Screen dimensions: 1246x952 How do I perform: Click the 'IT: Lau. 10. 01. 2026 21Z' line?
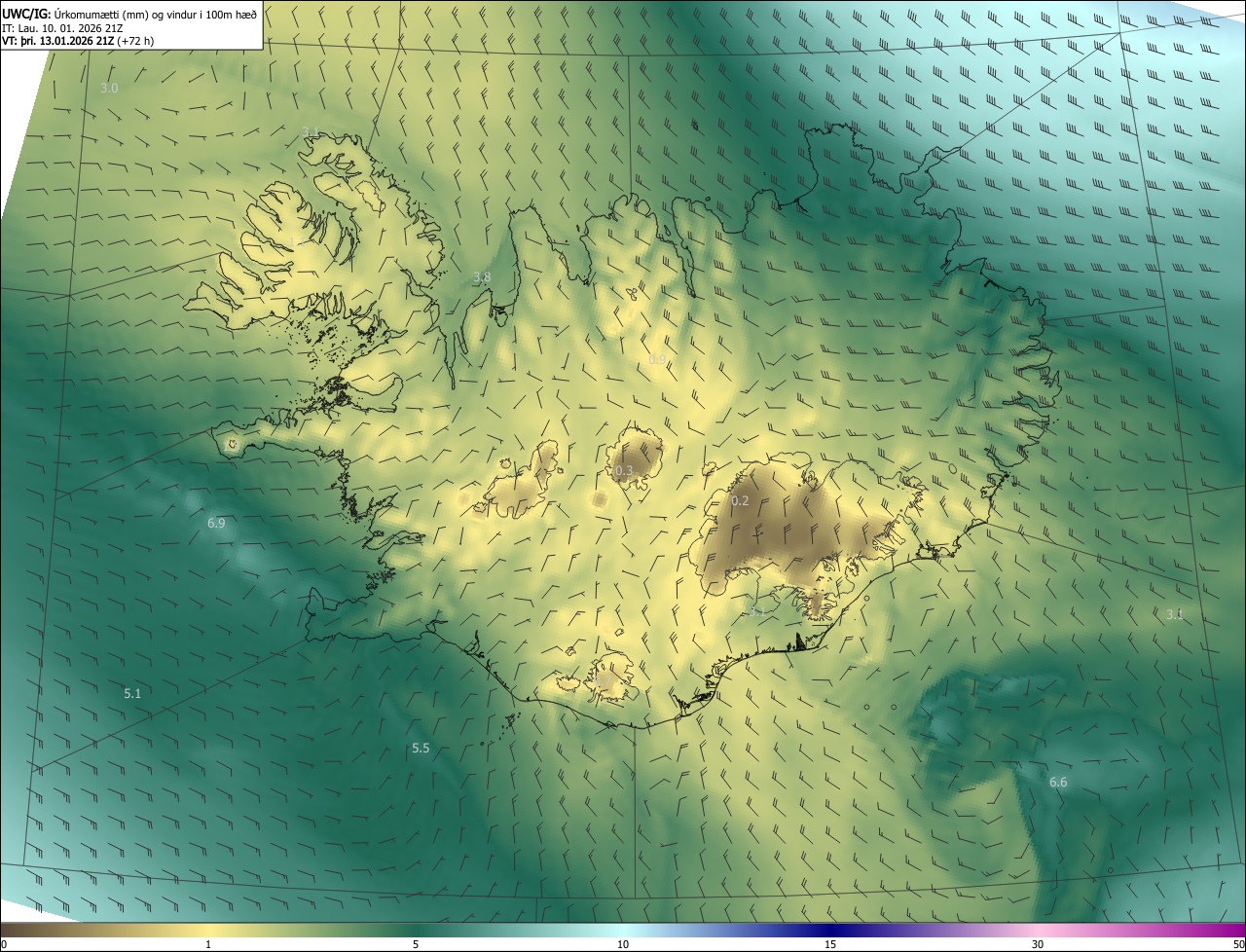pyautogui.click(x=63, y=27)
